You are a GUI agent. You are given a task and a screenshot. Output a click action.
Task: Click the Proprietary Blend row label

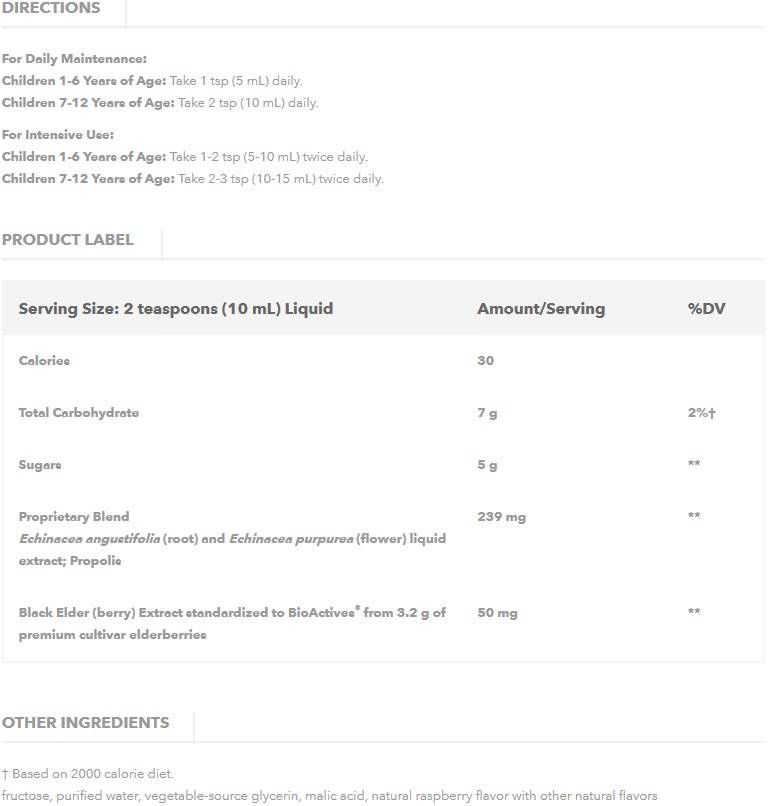point(74,517)
